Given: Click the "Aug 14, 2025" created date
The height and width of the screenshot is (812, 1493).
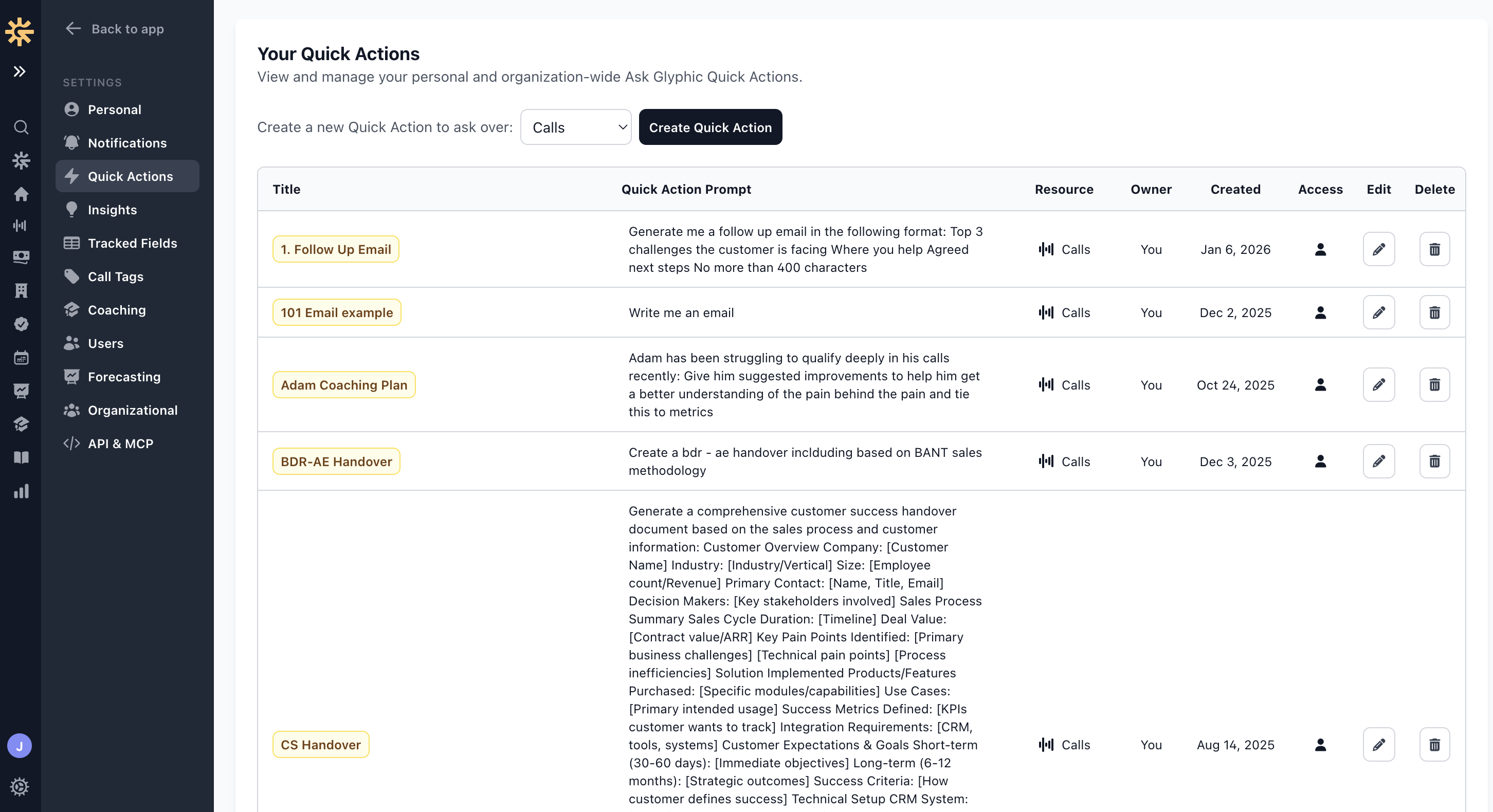Looking at the screenshot, I should [x=1235, y=745].
